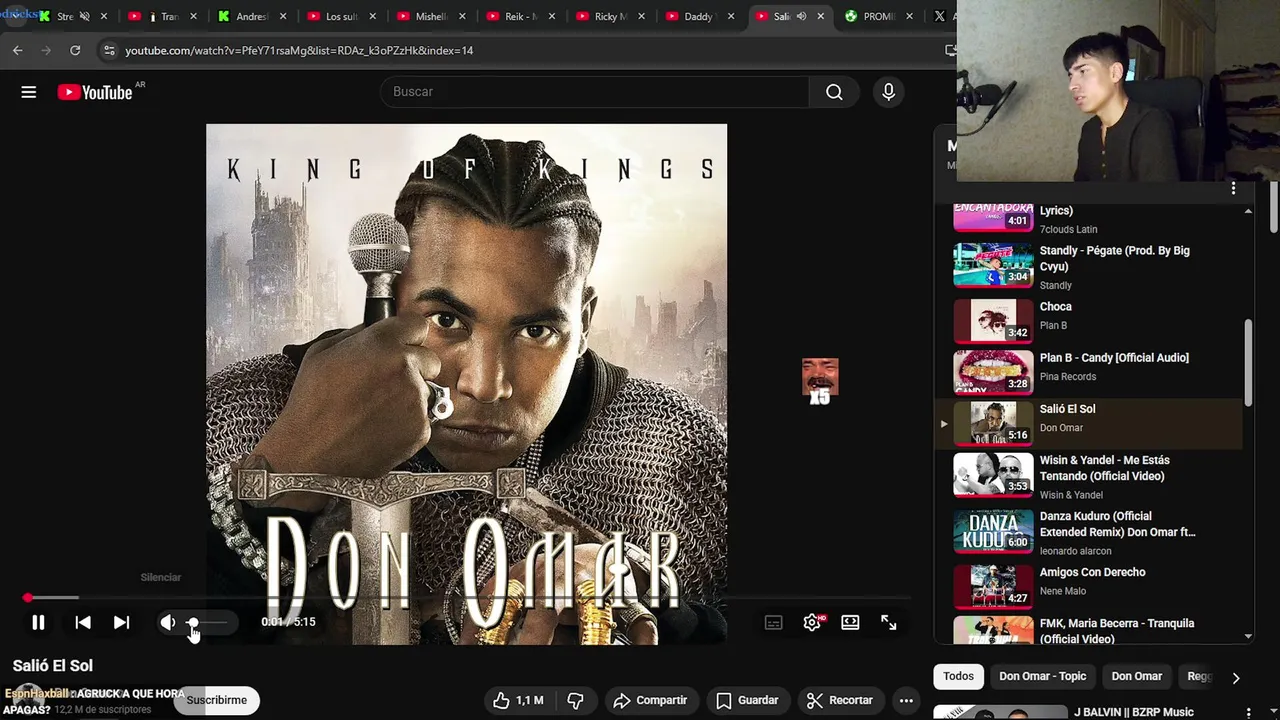Click the search magnifier button
This screenshot has width=1280, height=720.
(834, 92)
